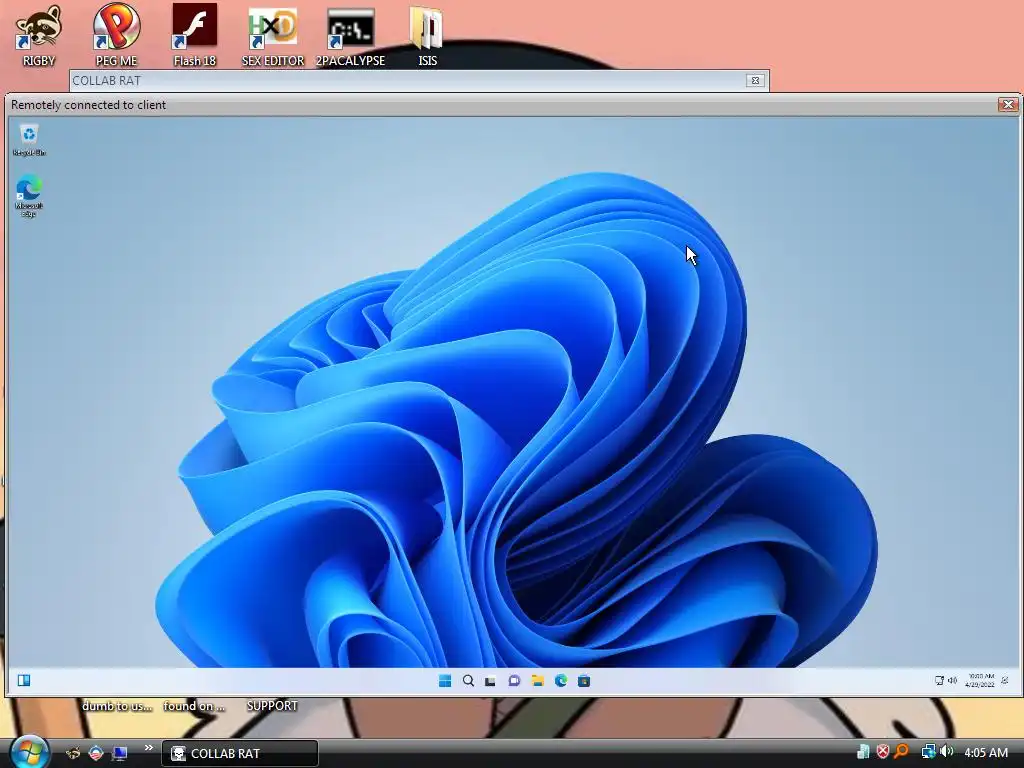Select the 'dumb to us...' desktop item
The height and width of the screenshot is (768, 1024).
tap(117, 706)
